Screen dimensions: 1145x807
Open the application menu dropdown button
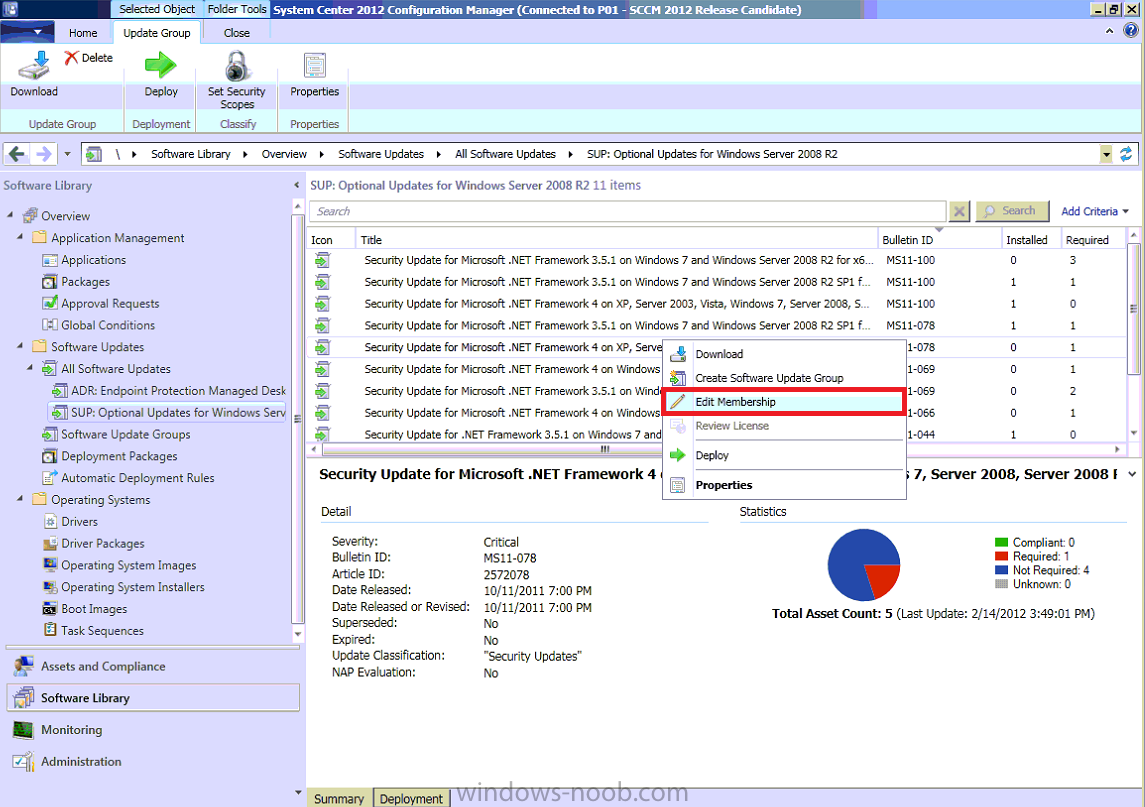[28, 32]
